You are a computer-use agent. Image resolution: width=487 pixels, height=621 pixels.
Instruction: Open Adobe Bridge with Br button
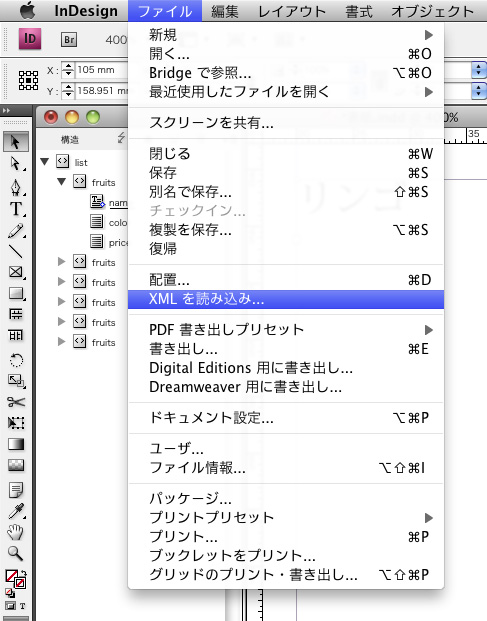pyautogui.click(x=69, y=40)
